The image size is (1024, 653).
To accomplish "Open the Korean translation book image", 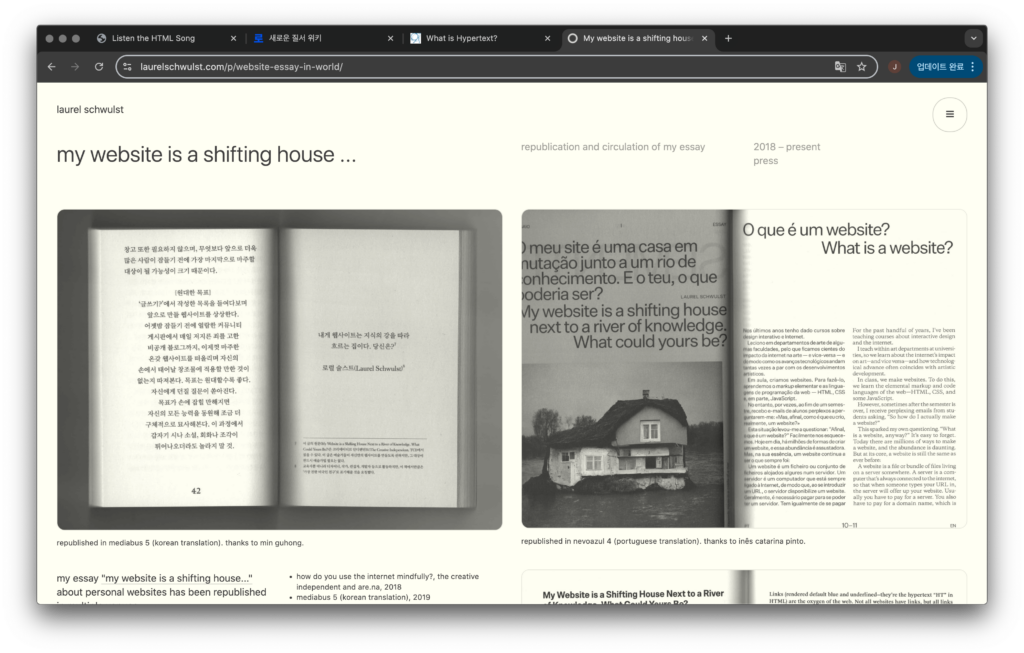I will (x=279, y=369).
